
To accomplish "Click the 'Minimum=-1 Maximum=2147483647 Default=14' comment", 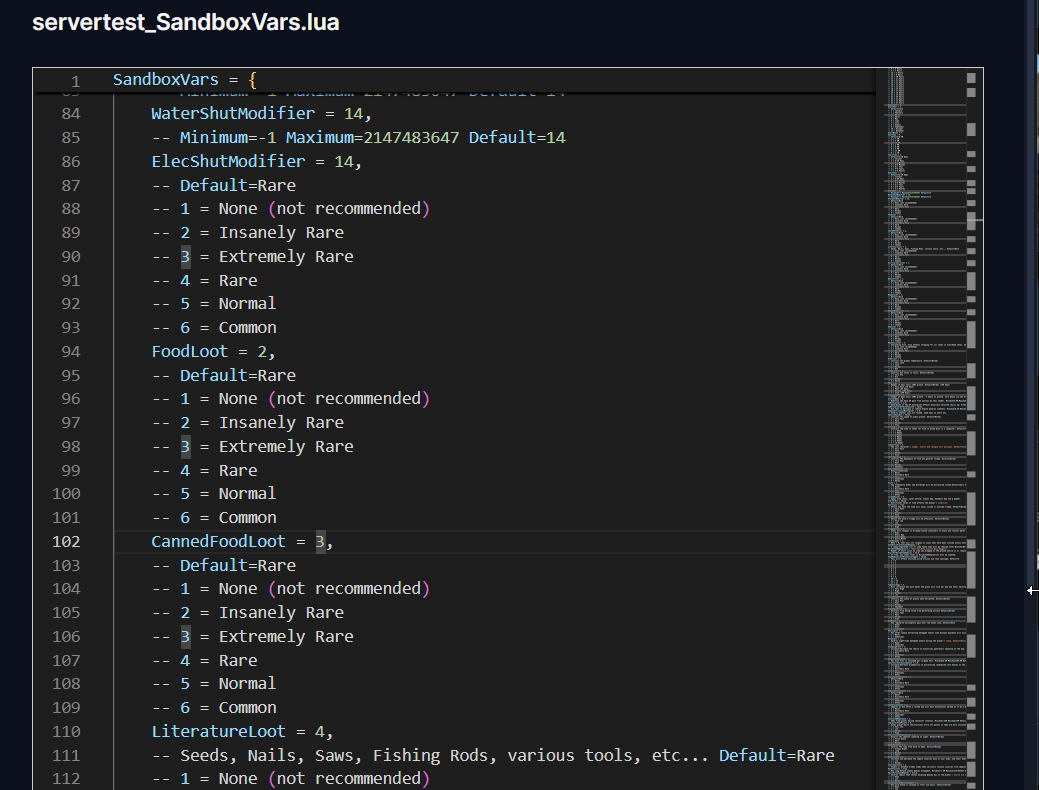I will coord(358,137).
